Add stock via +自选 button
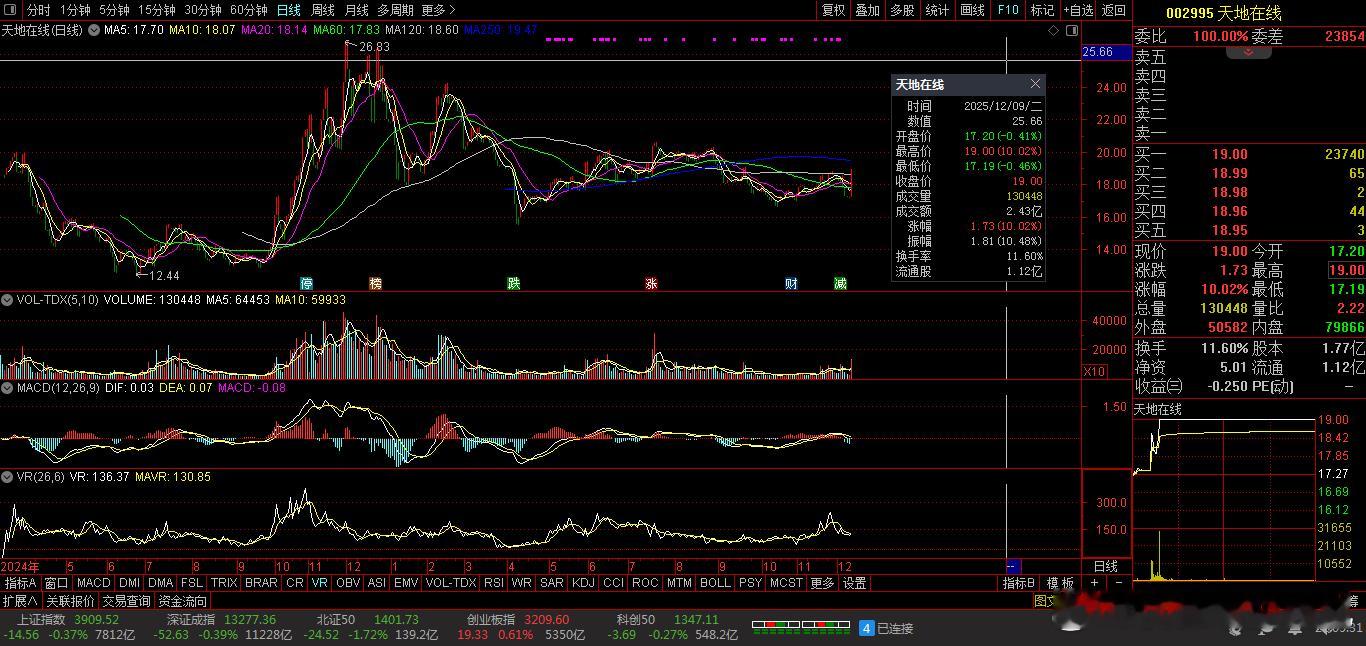The height and width of the screenshot is (646, 1366). pyautogui.click(x=1078, y=10)
